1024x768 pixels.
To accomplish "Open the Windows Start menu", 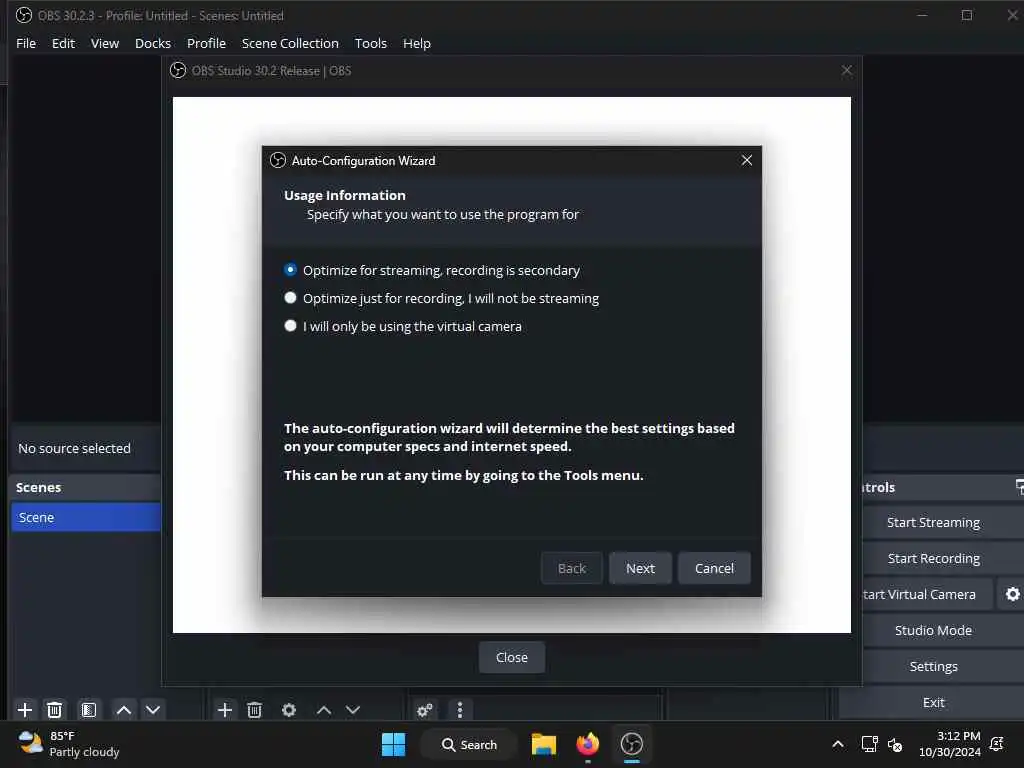I will point(393,744).
